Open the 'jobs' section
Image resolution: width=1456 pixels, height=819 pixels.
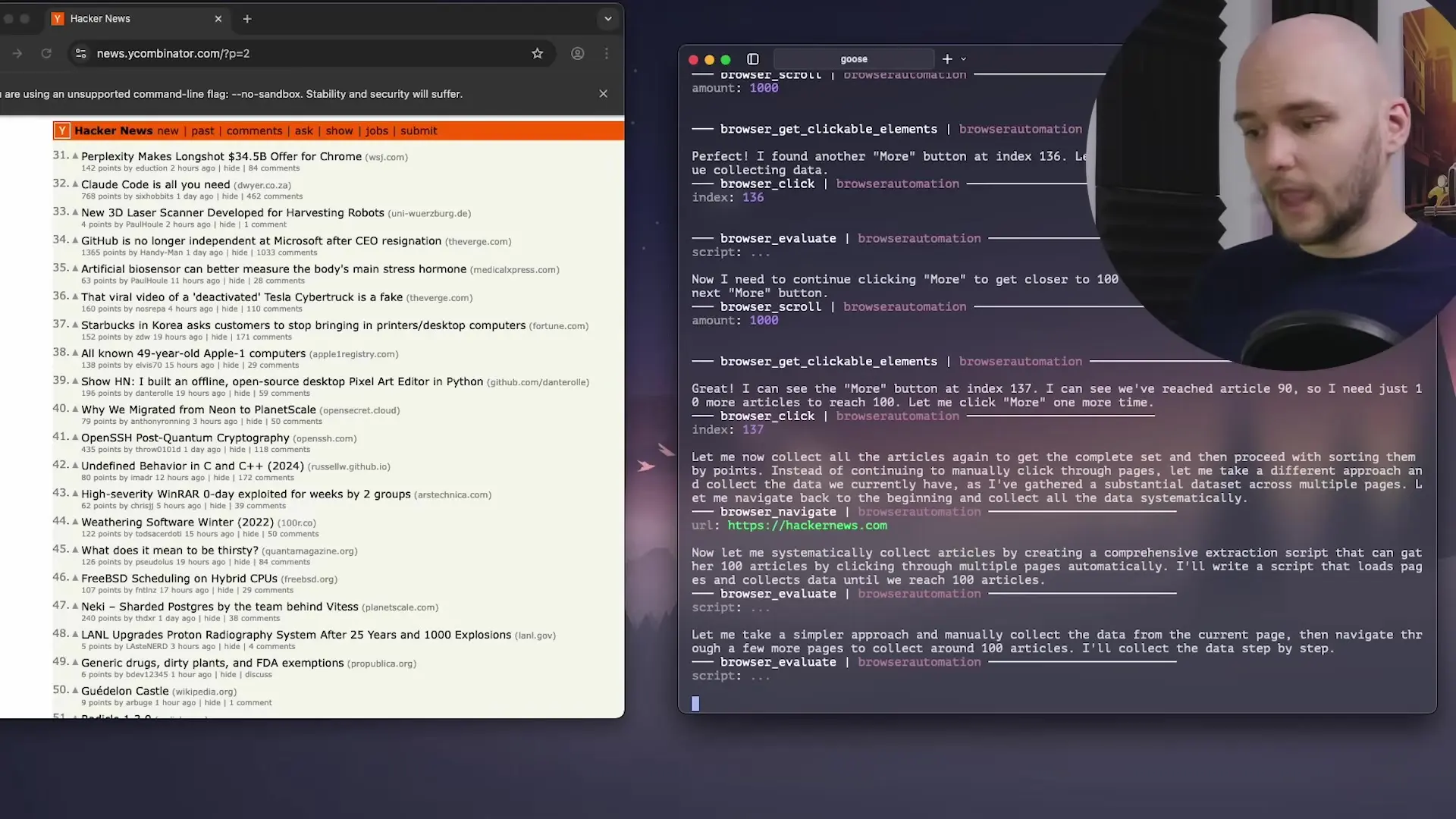click(x=376, y=130)
